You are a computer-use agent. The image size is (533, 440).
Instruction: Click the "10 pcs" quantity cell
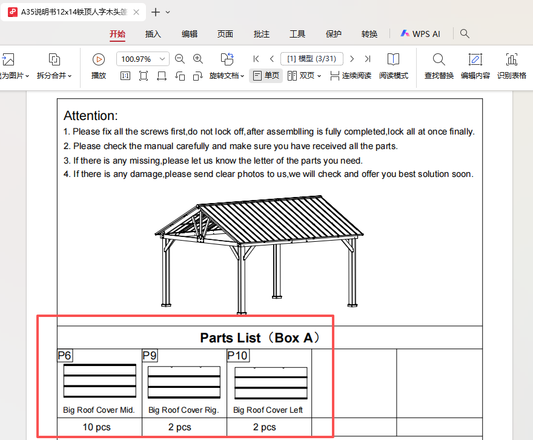click(x=99, y=427)
